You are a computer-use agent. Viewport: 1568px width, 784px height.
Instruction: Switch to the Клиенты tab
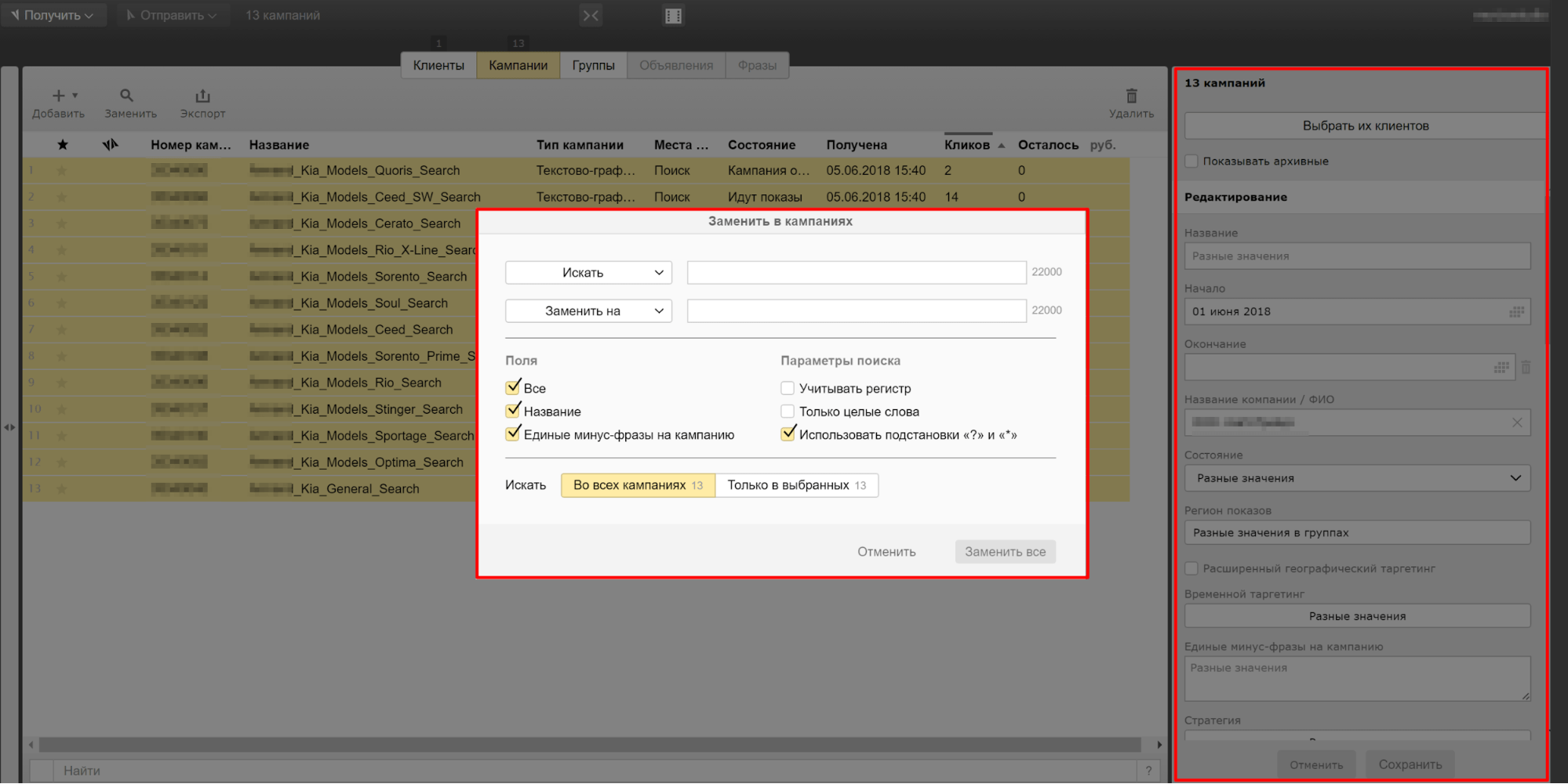(438, 65)
